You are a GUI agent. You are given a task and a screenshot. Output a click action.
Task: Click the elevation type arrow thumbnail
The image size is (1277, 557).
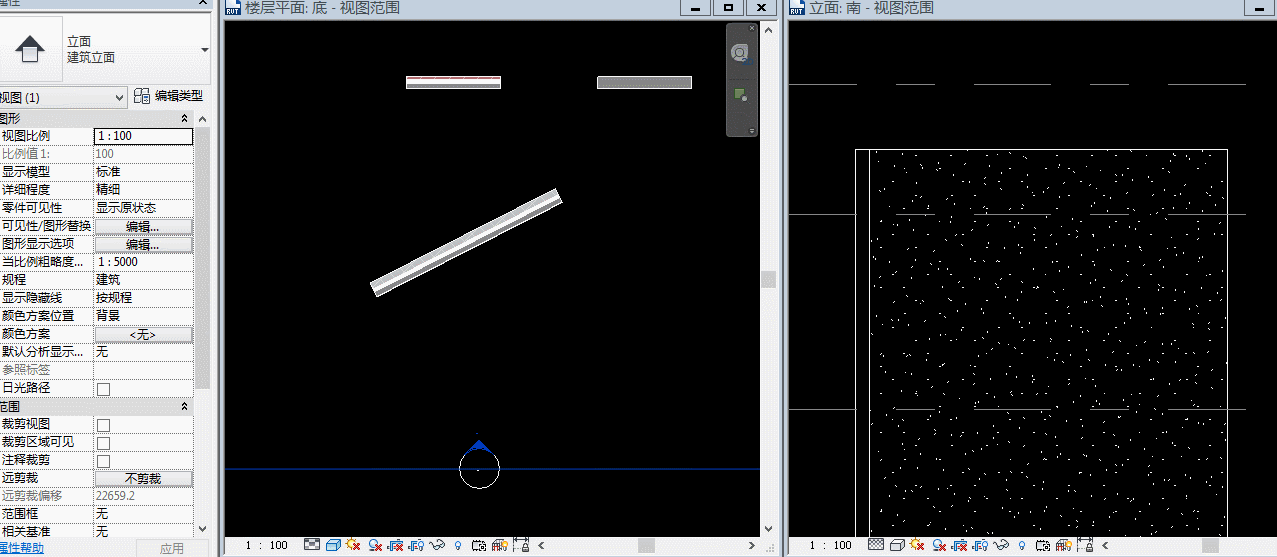click(x=30, y=48)
